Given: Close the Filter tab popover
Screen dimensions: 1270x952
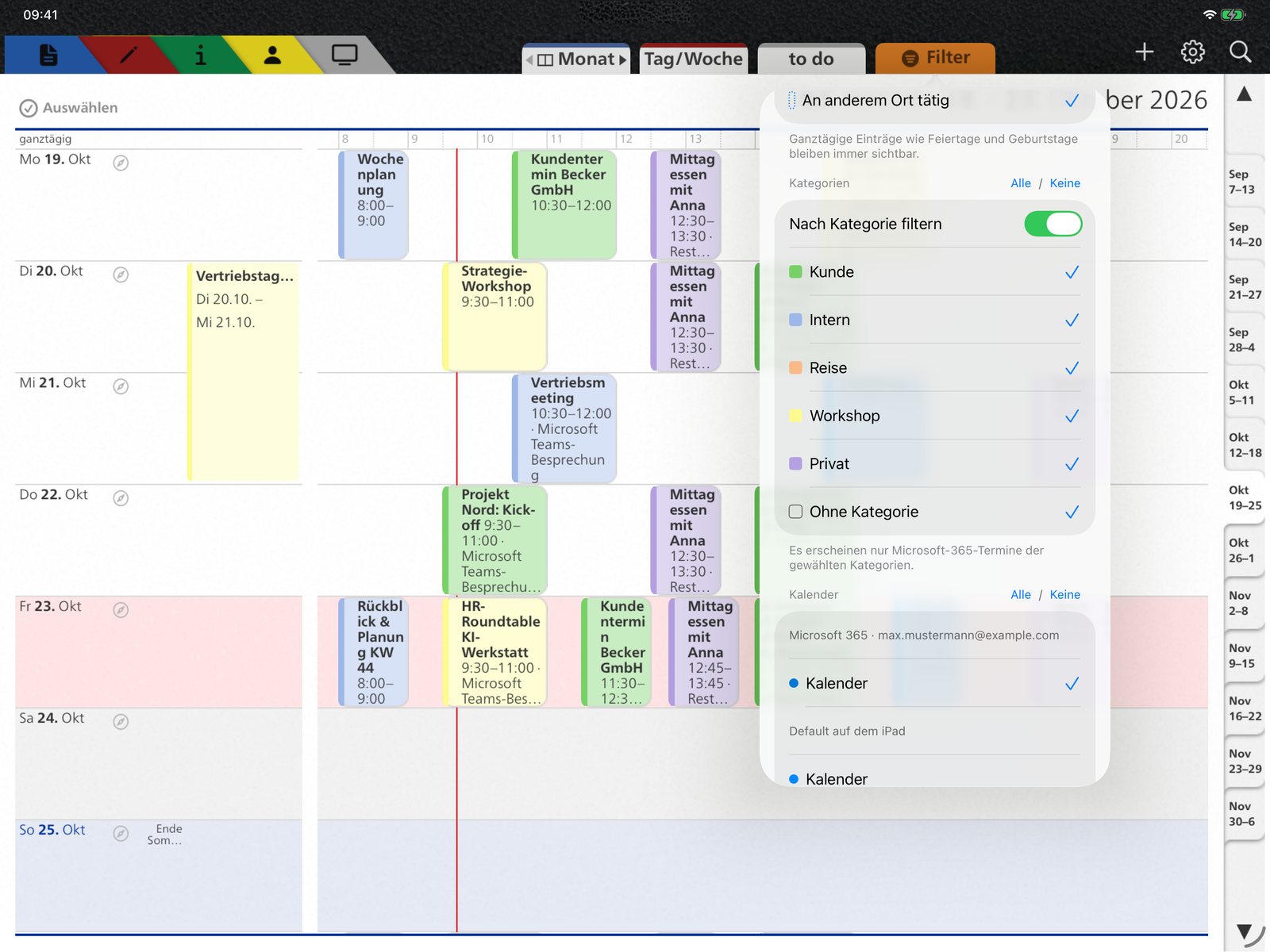Looking at the screenshot, I should coord(935,58).
